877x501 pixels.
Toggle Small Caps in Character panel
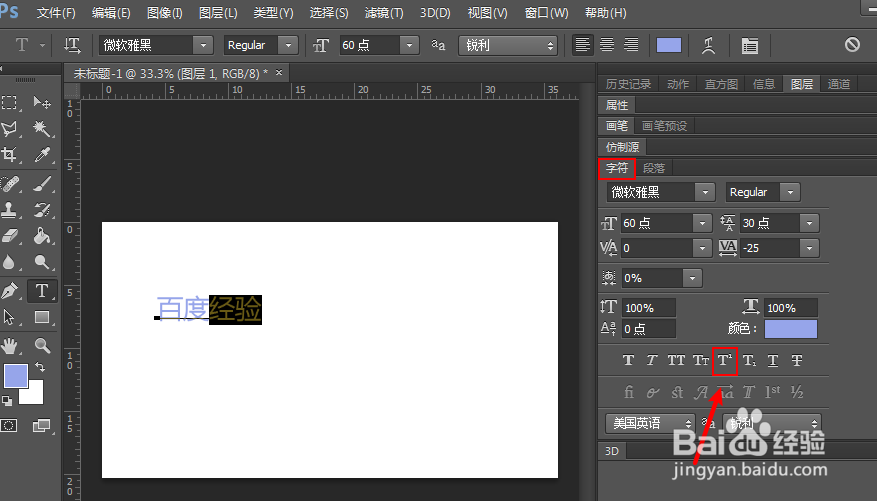click(x=701, y=361)
